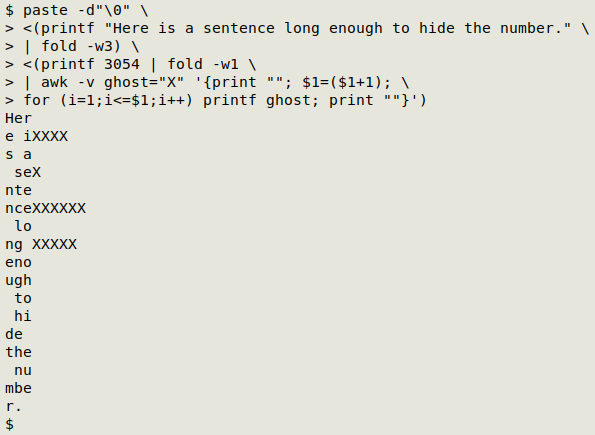Click the final shell prompt dollar sign

pyautogui.click(x=9, y=424)
